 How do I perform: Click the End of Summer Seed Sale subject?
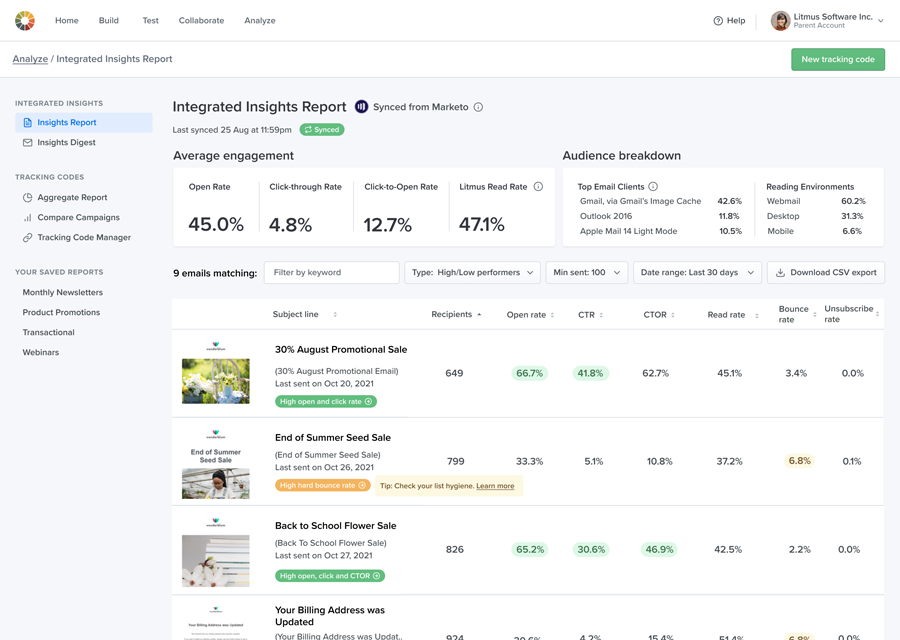click(x=333, y=437)
